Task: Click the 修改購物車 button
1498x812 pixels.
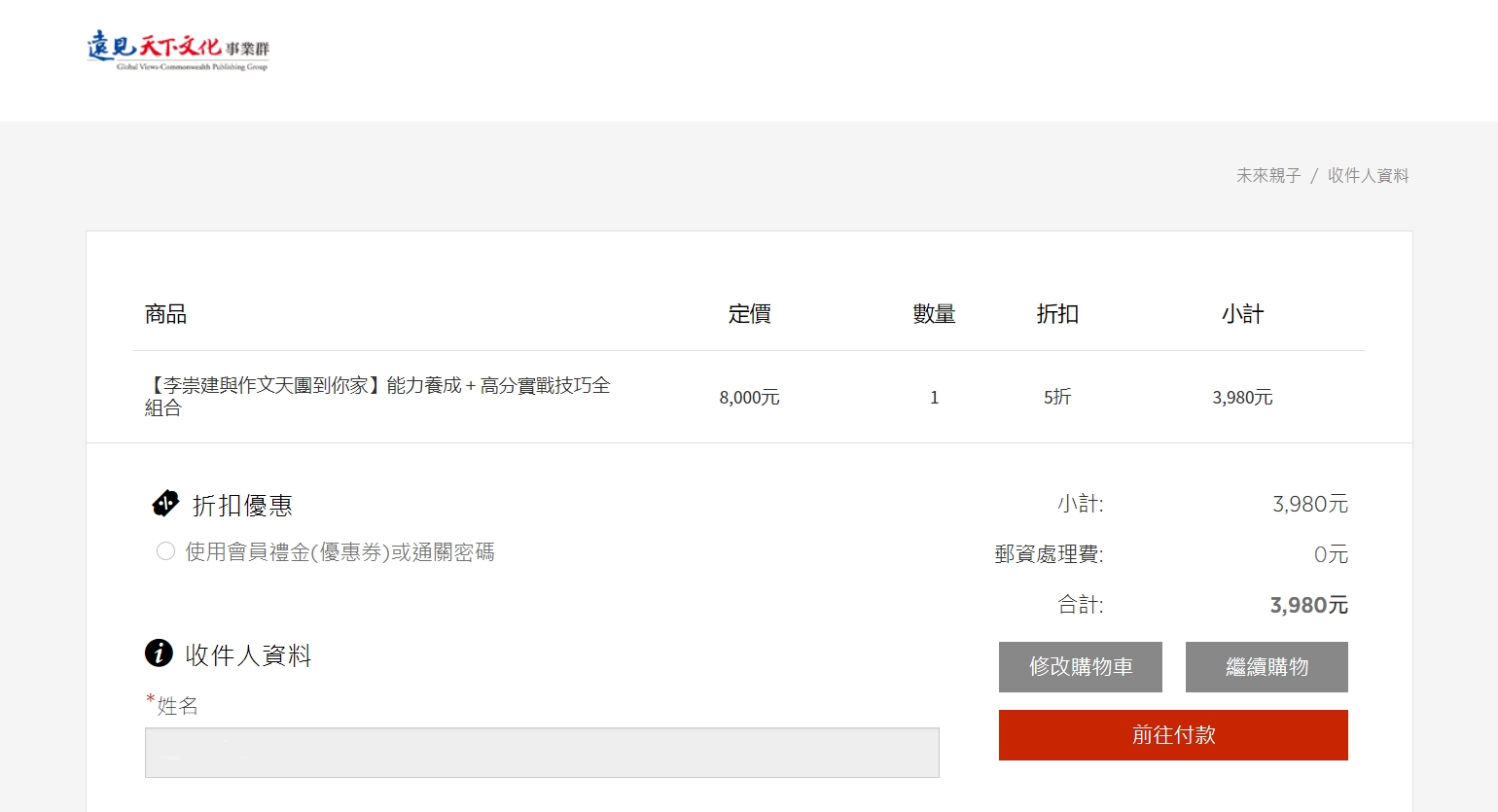Action: pos(1081,667)
